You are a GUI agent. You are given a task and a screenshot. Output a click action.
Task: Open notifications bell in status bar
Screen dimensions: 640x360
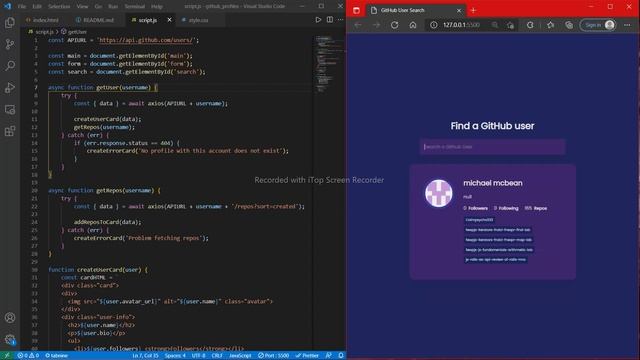point(341,356)
